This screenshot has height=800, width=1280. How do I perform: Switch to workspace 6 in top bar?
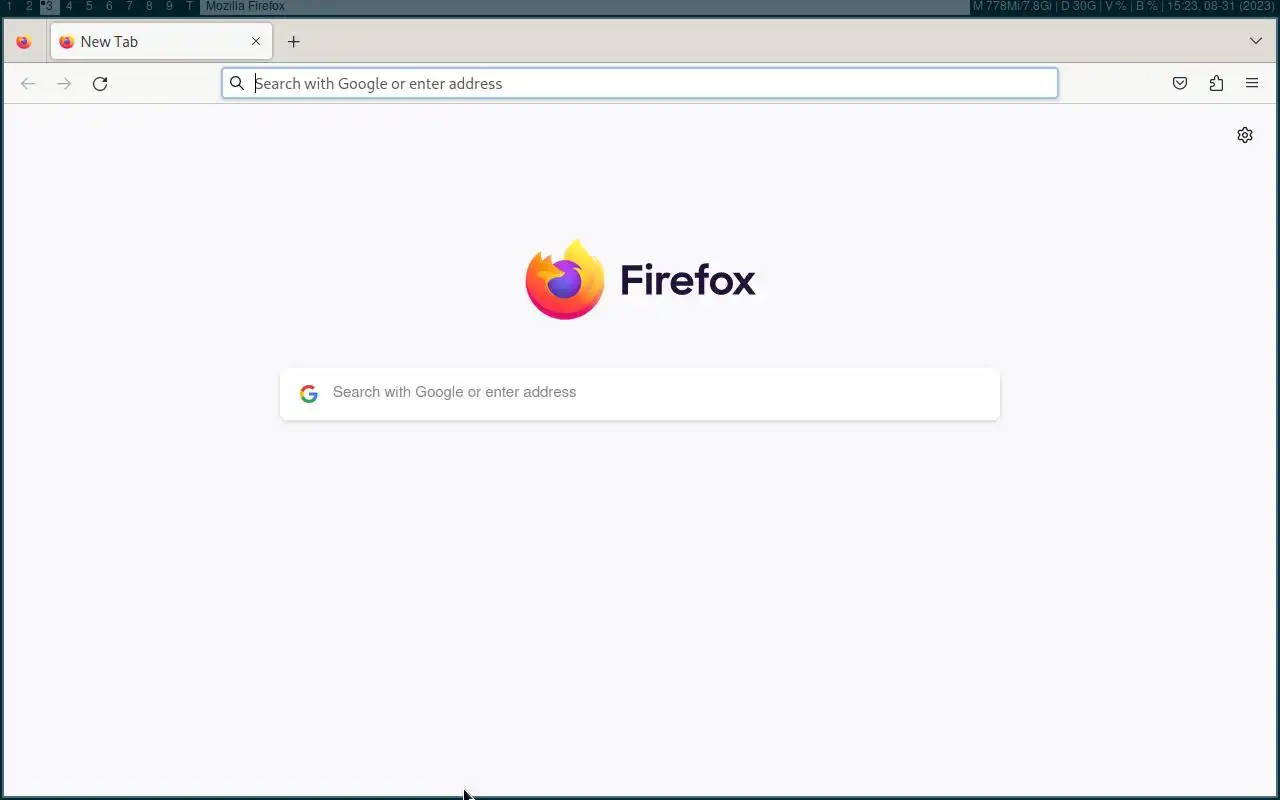click(109, 6)
